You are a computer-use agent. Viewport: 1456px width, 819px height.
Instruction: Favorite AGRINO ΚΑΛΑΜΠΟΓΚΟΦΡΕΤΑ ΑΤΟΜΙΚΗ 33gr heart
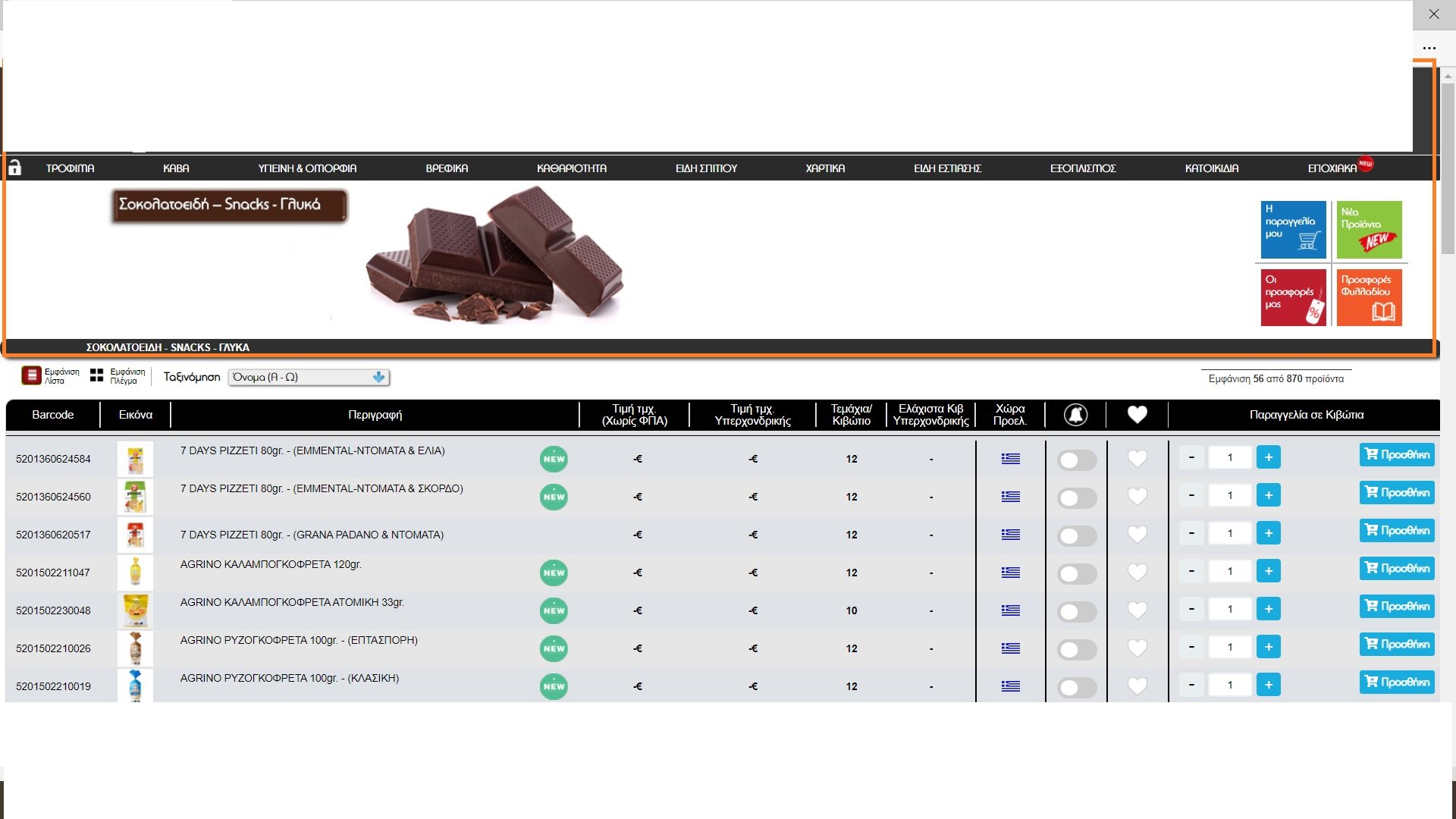(1137, 610)
